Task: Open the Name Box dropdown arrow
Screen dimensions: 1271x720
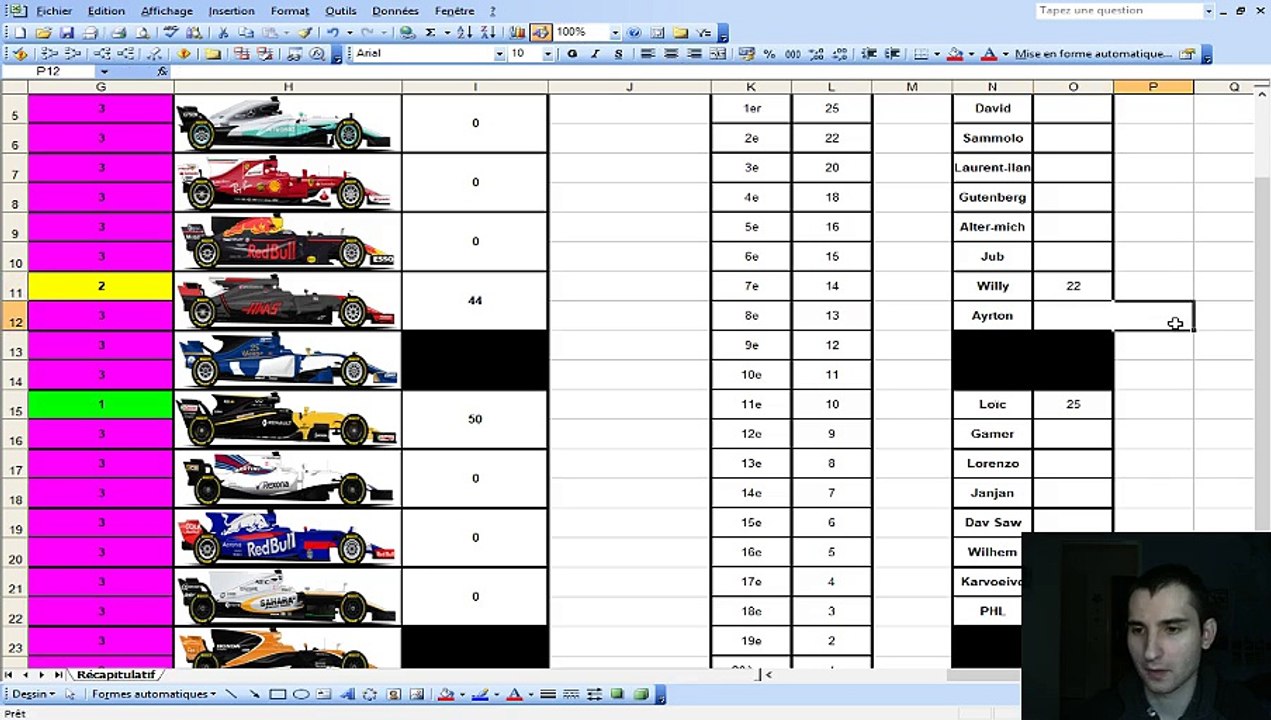Action: point(103,72)
